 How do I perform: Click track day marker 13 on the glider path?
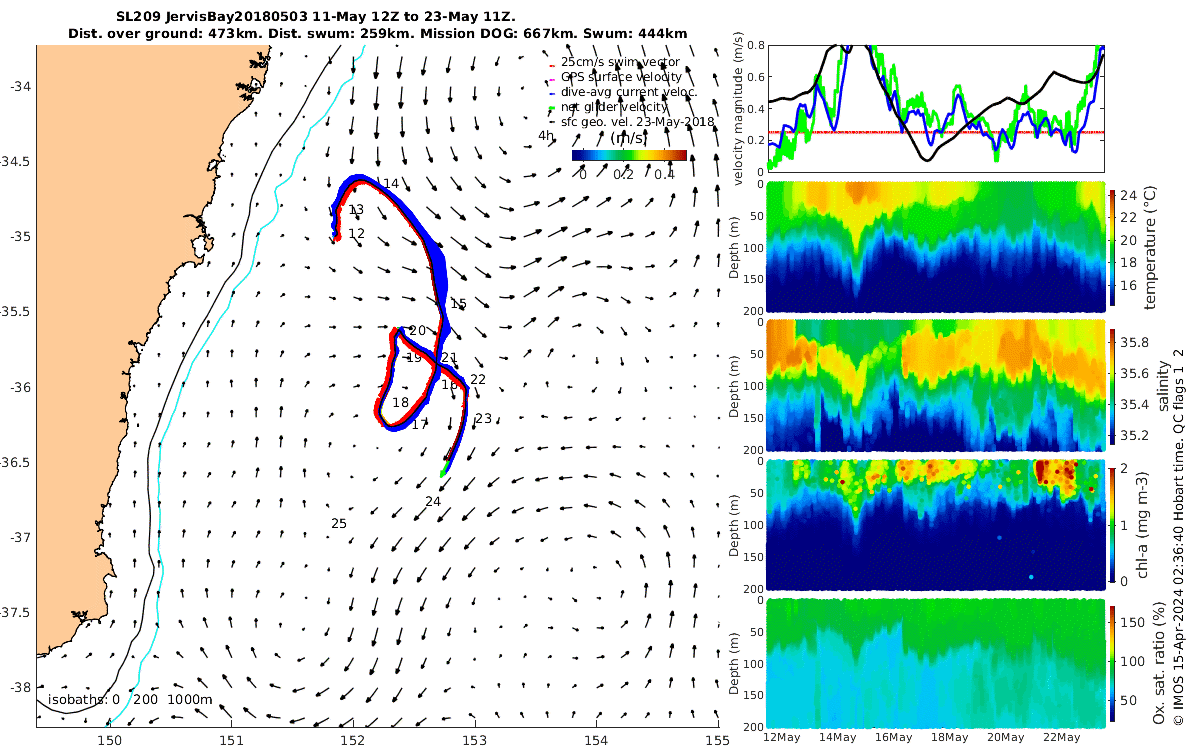pos(356,210)
